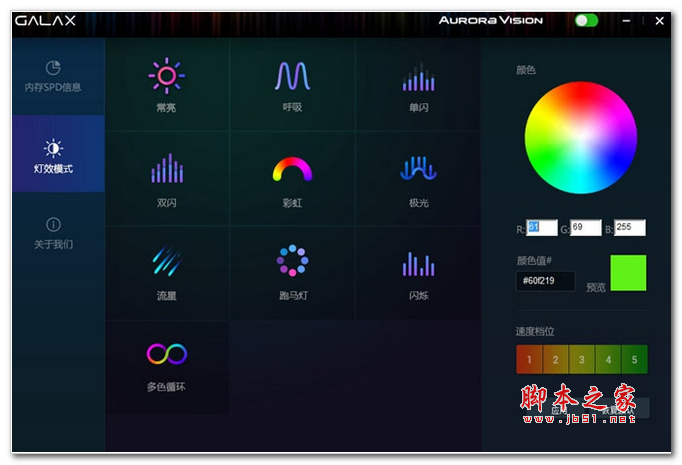Pick the 单闪 single flash bars icon

(418, 77)
